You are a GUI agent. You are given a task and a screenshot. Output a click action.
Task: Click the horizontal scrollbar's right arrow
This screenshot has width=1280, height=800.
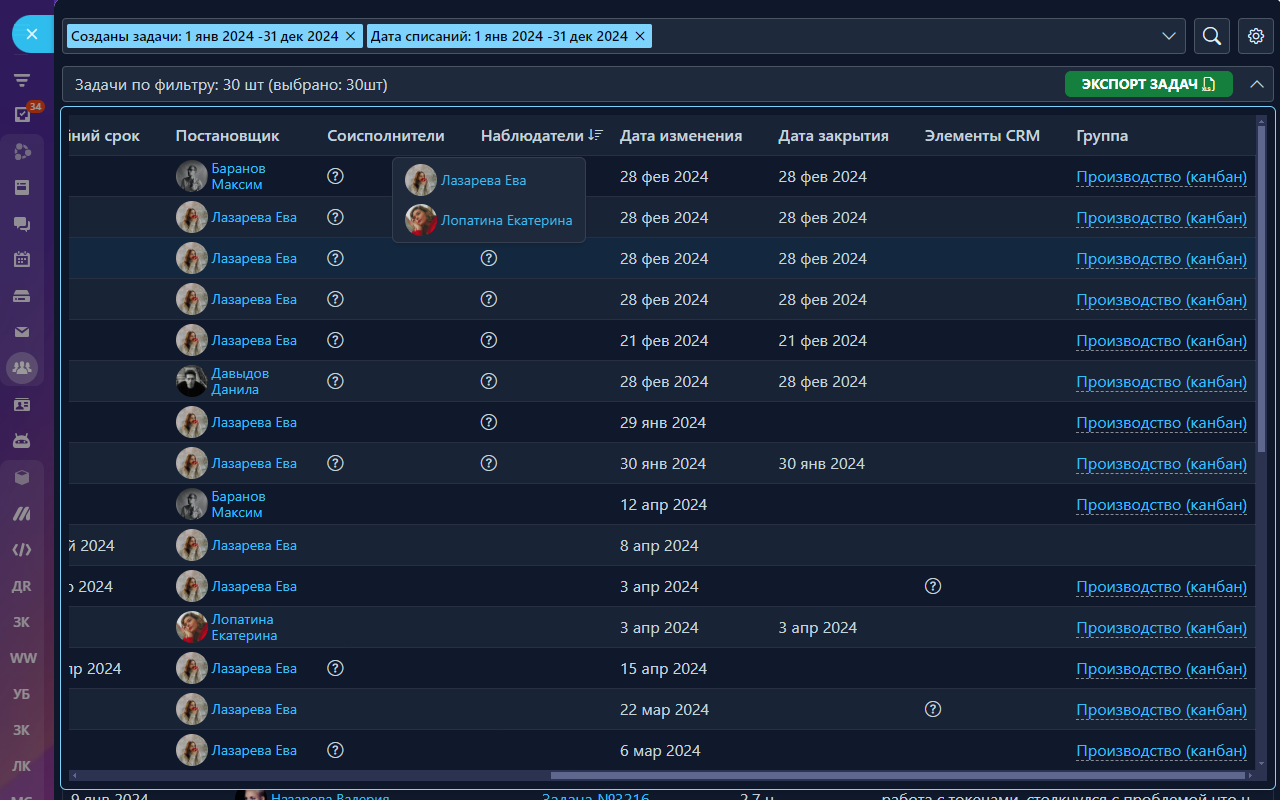coord(1250,775)
